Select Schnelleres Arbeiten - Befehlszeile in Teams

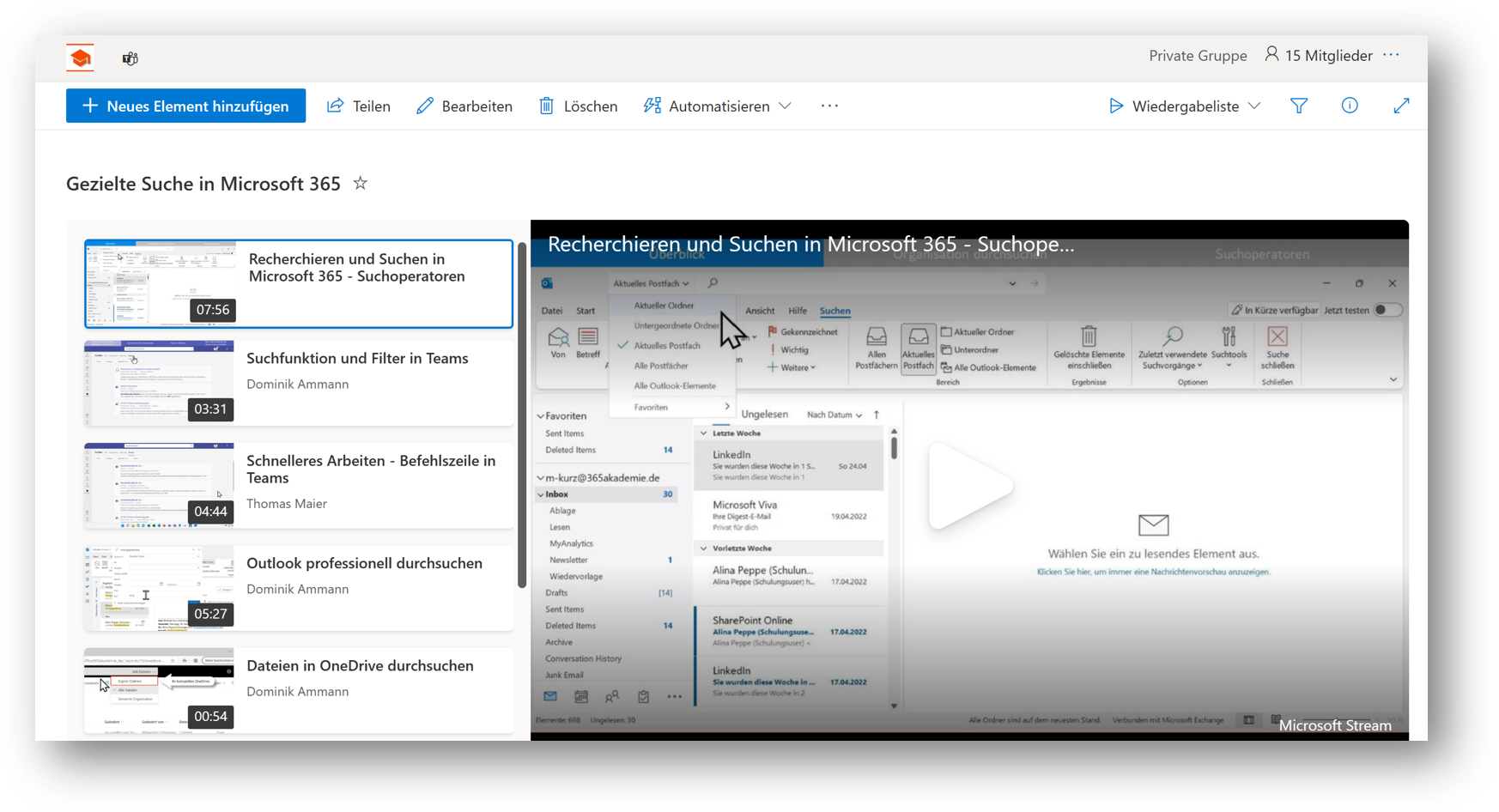[299, 485]
